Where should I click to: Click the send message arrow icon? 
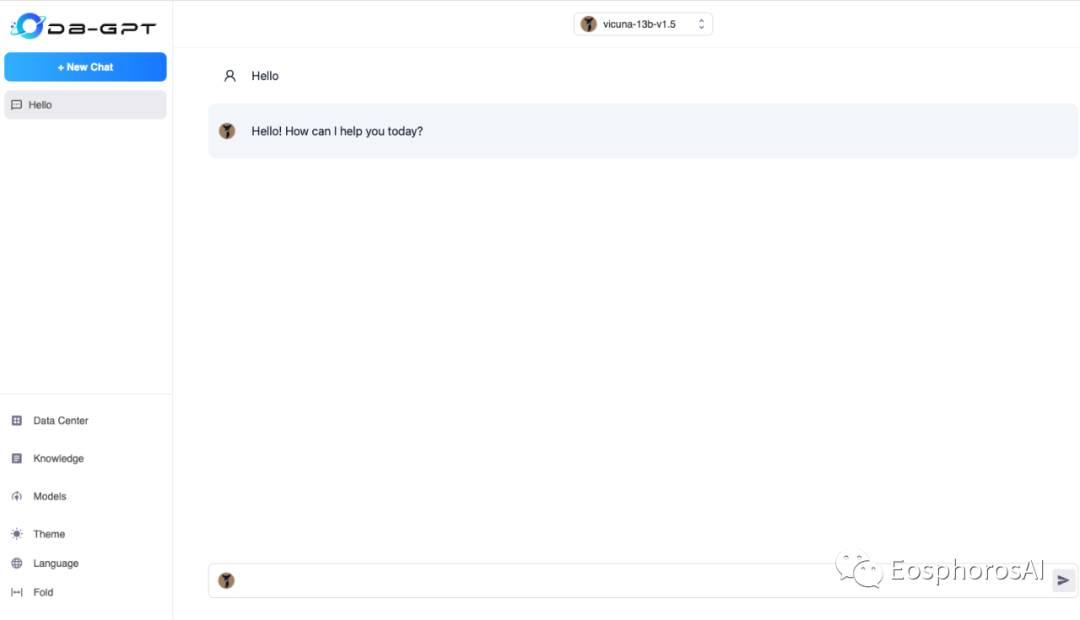1063,580
